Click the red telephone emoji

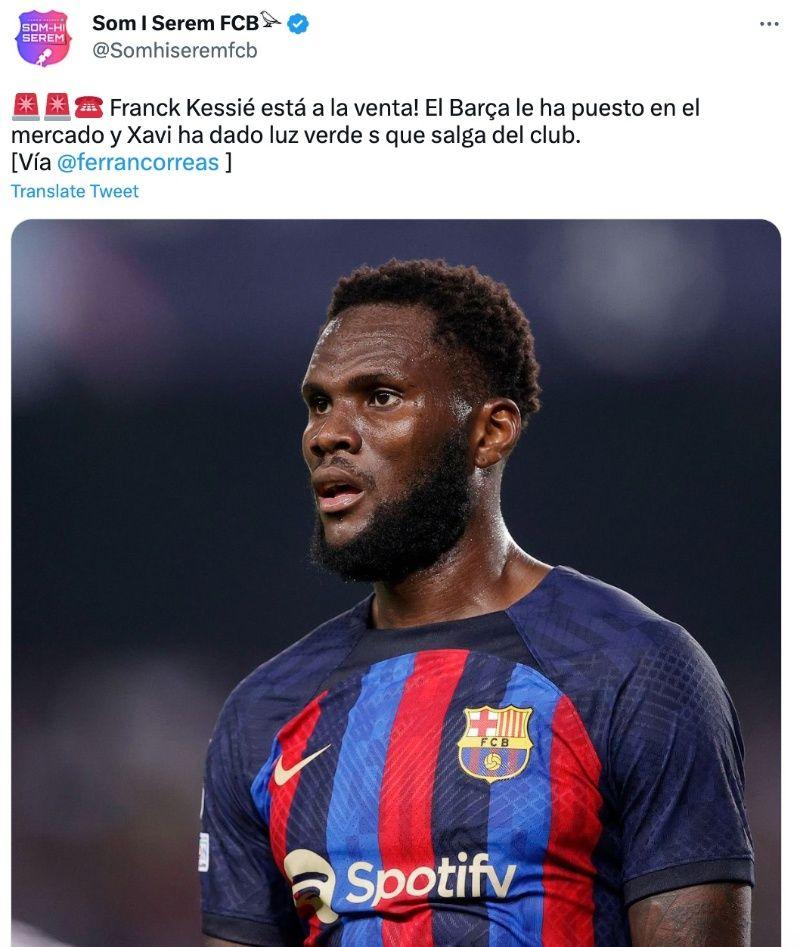(x=89, y=108)
